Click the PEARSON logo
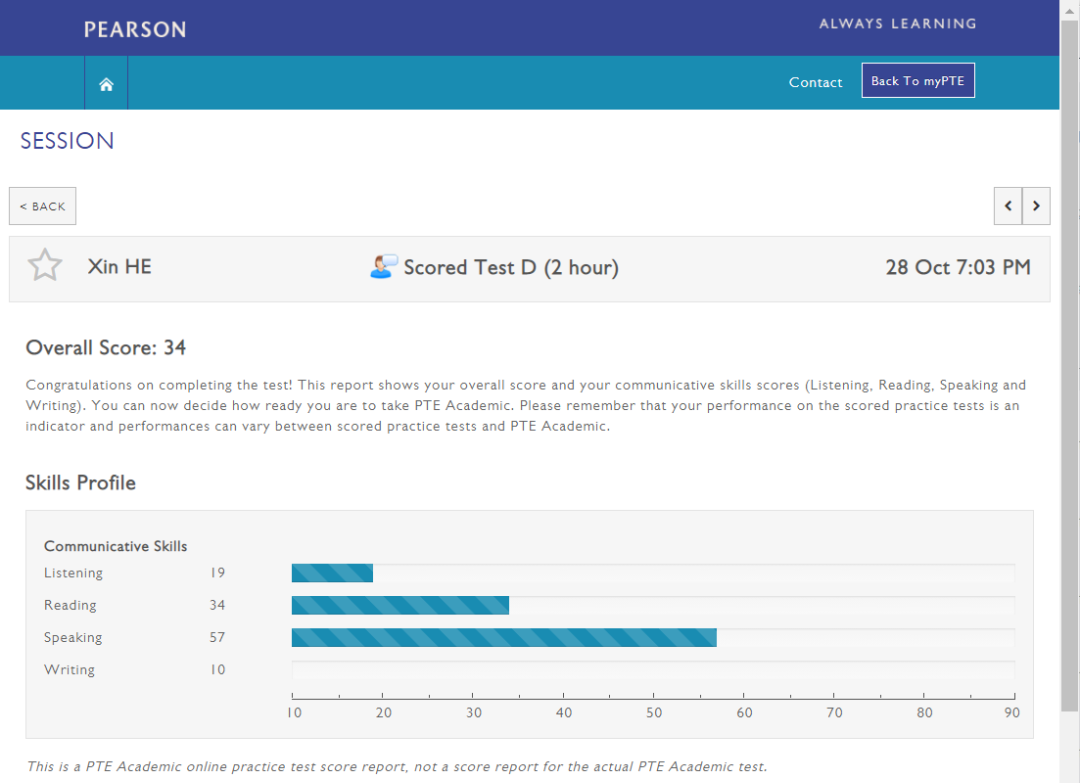 coord(135,30)
